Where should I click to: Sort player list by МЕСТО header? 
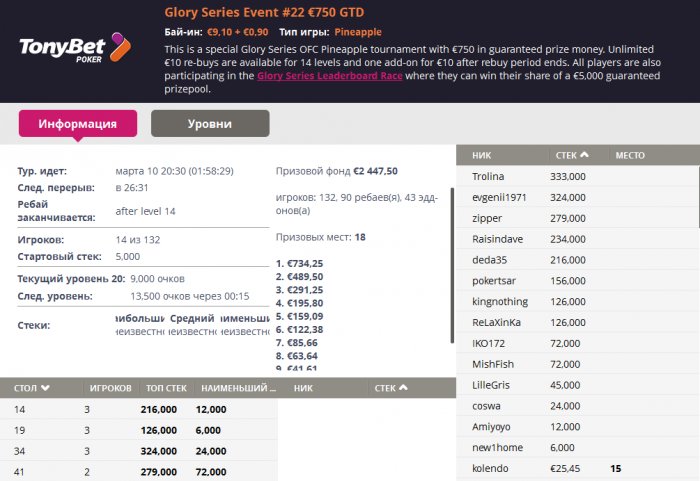pos(630,155)
